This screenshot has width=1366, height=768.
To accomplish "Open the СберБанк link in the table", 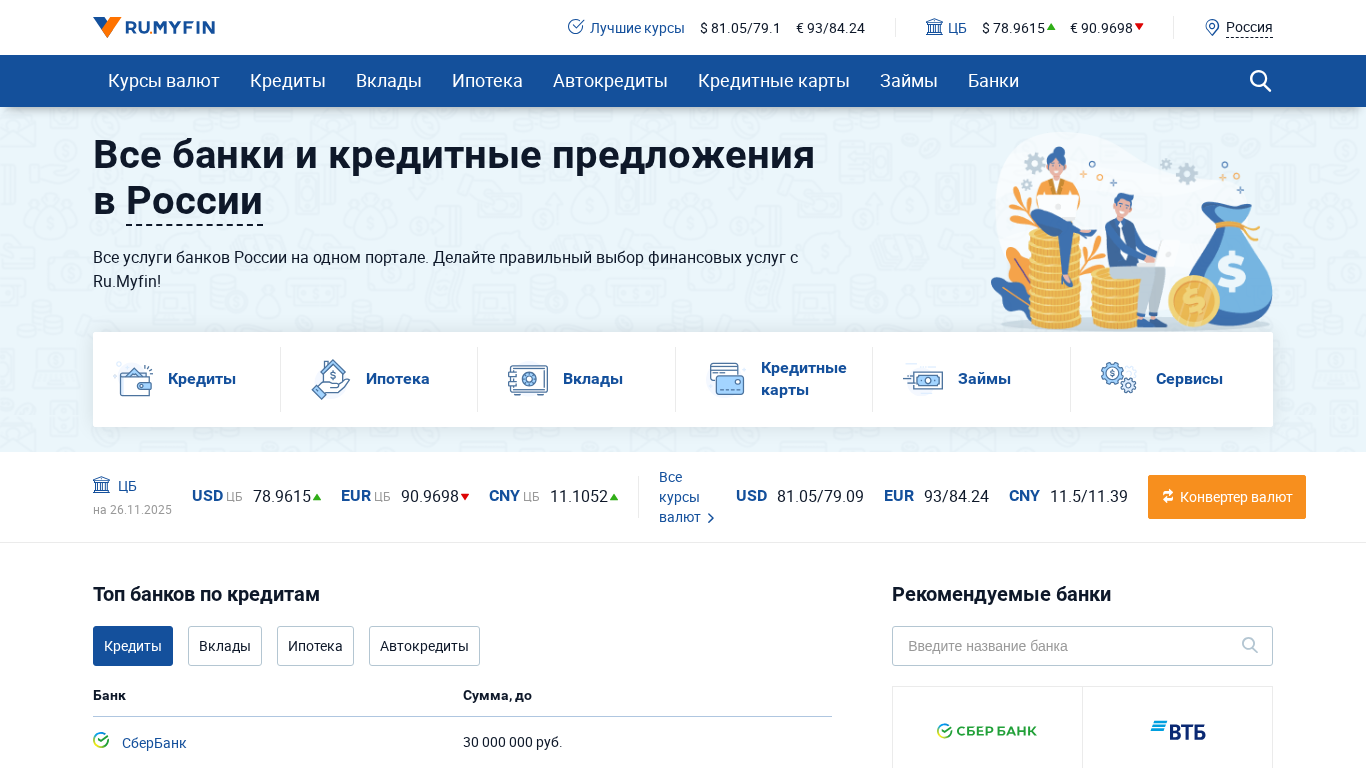I will 154,743.
